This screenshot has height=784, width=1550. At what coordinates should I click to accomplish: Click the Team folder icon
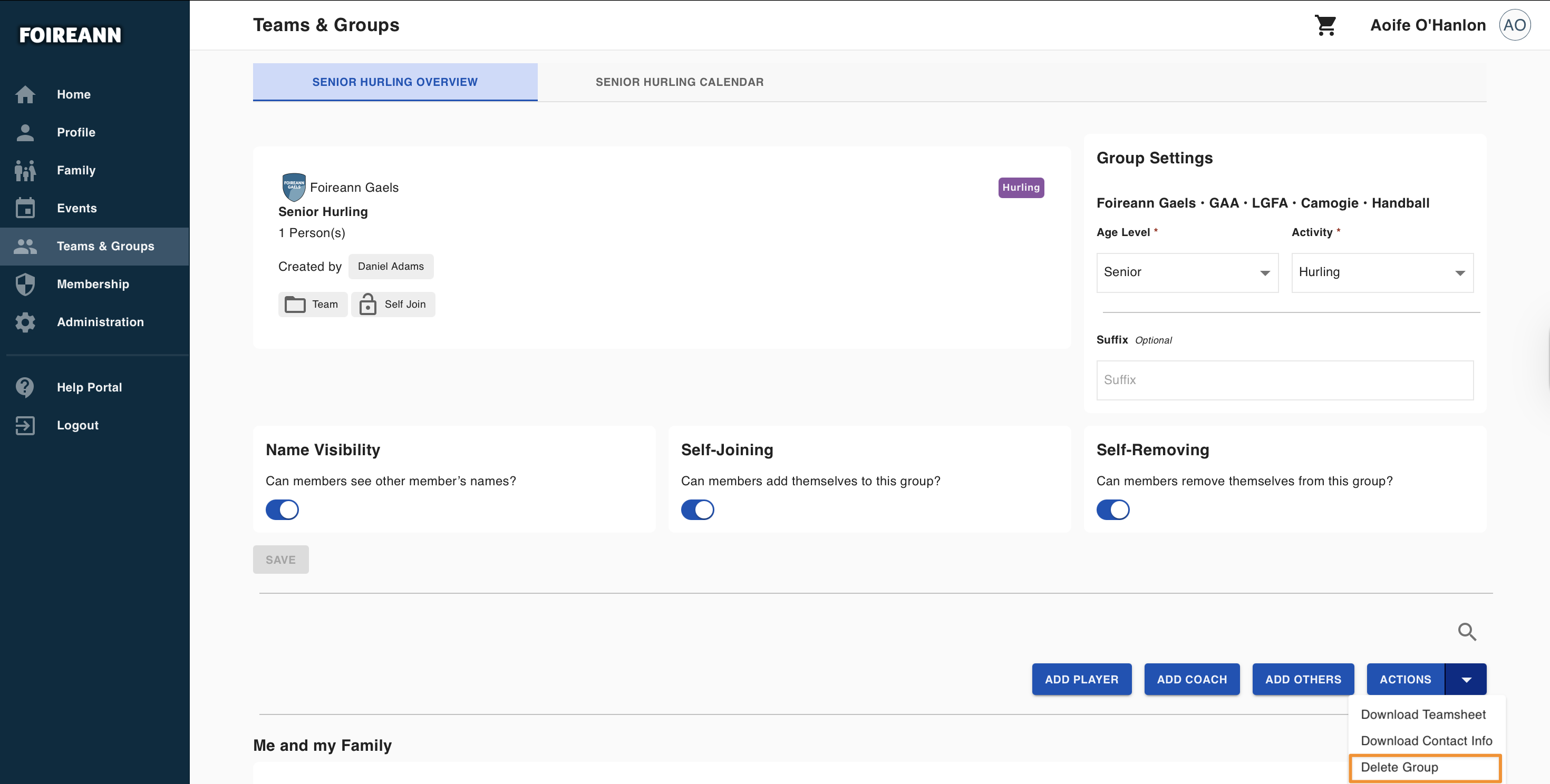coord(295,304)
